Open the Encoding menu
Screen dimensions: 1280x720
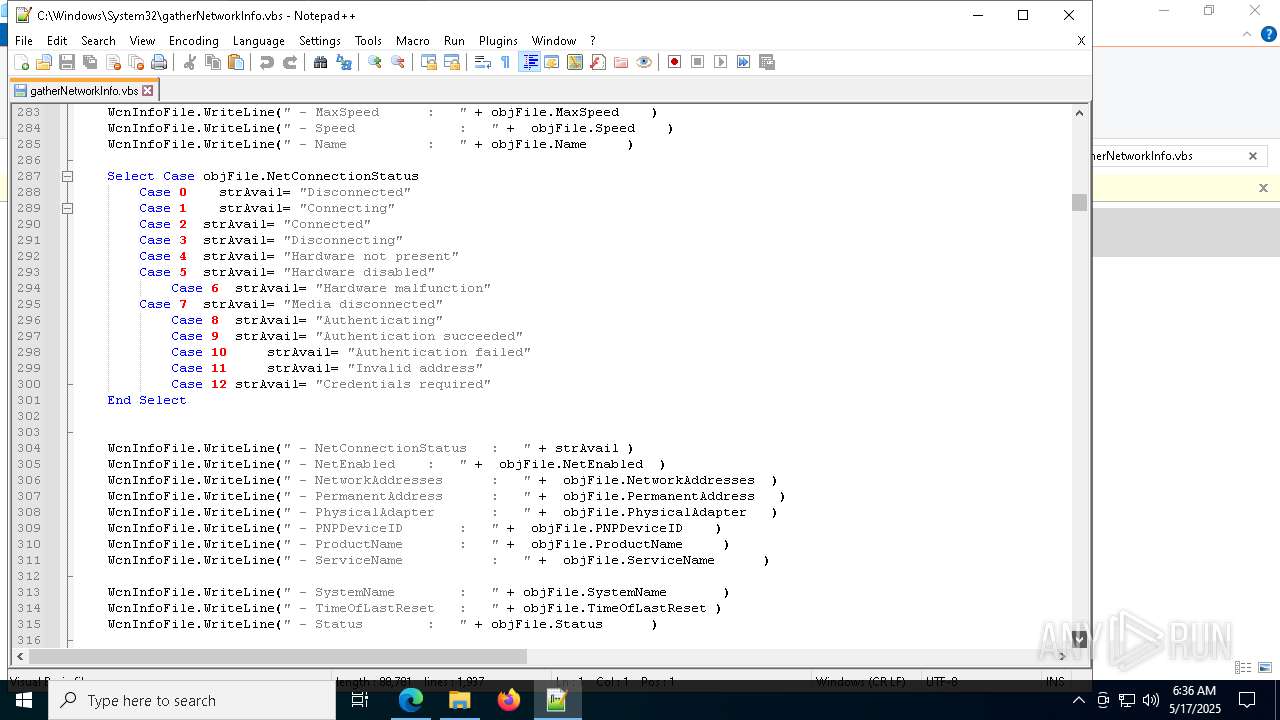194,41
